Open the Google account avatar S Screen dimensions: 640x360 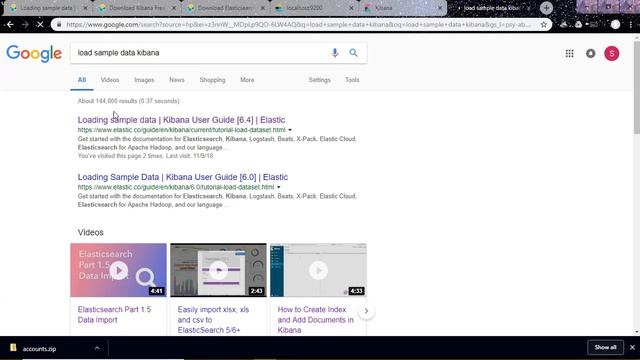(611, 53)
